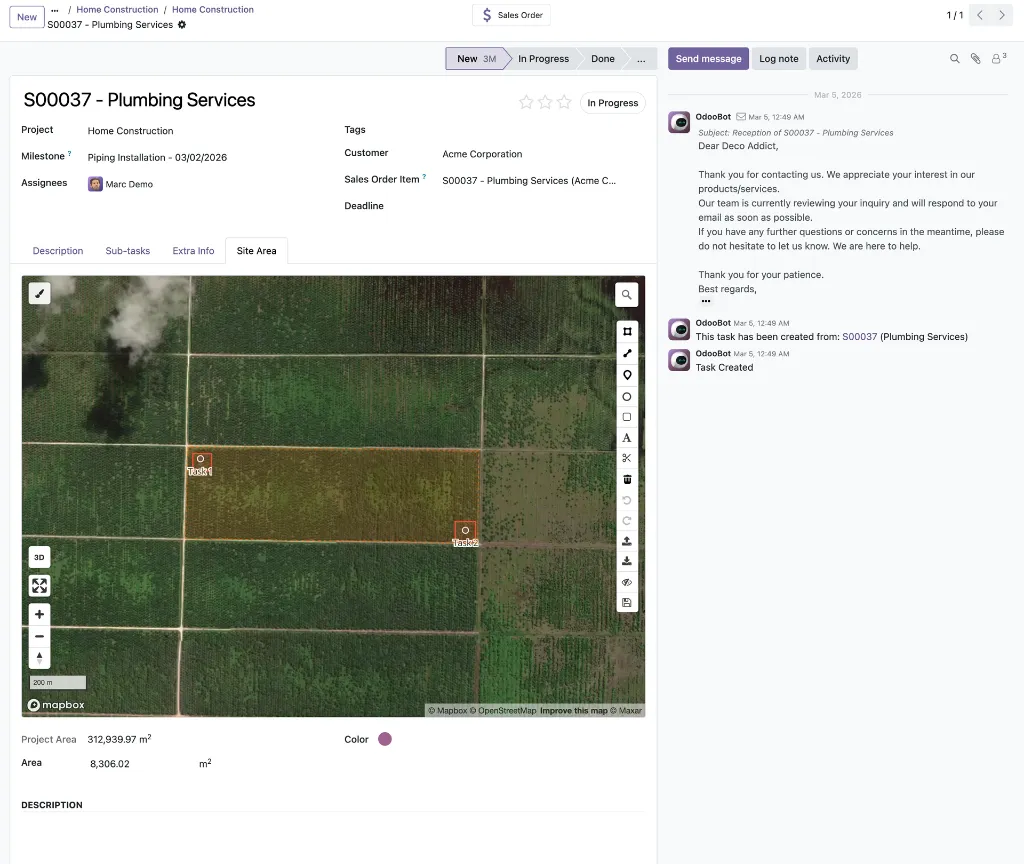This screenshot has width=1024, height=864.
Task: Switch to the Extra Info tab
Action: [x=193, y=251]
